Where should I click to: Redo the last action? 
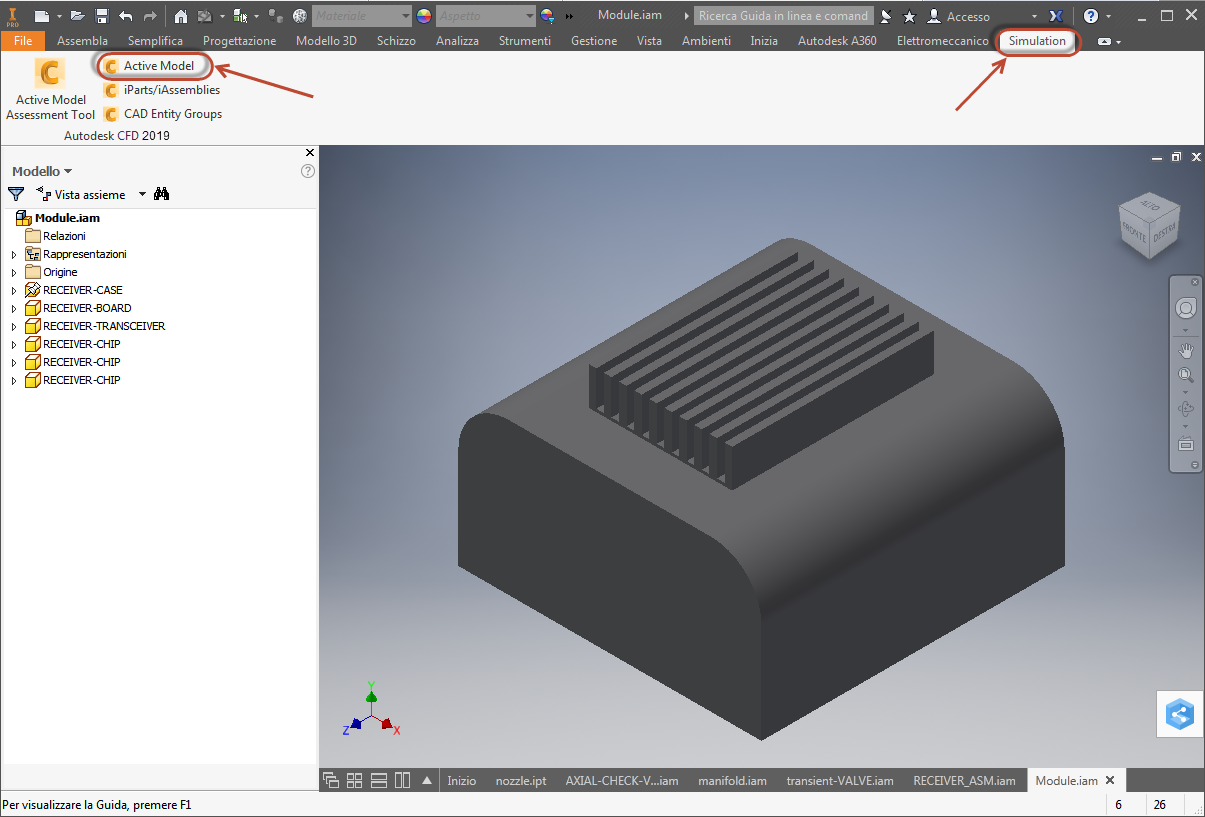[149, 16]
